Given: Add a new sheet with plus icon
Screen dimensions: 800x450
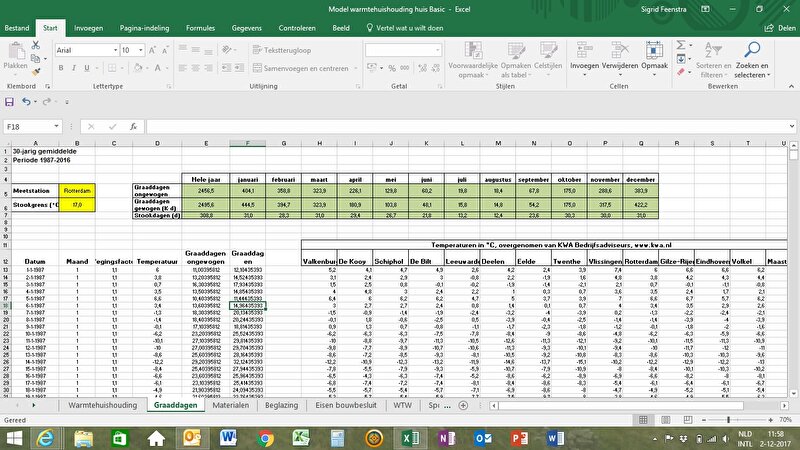Looking at the screenshot, I should pyautogui.click(x=462, y=406).
